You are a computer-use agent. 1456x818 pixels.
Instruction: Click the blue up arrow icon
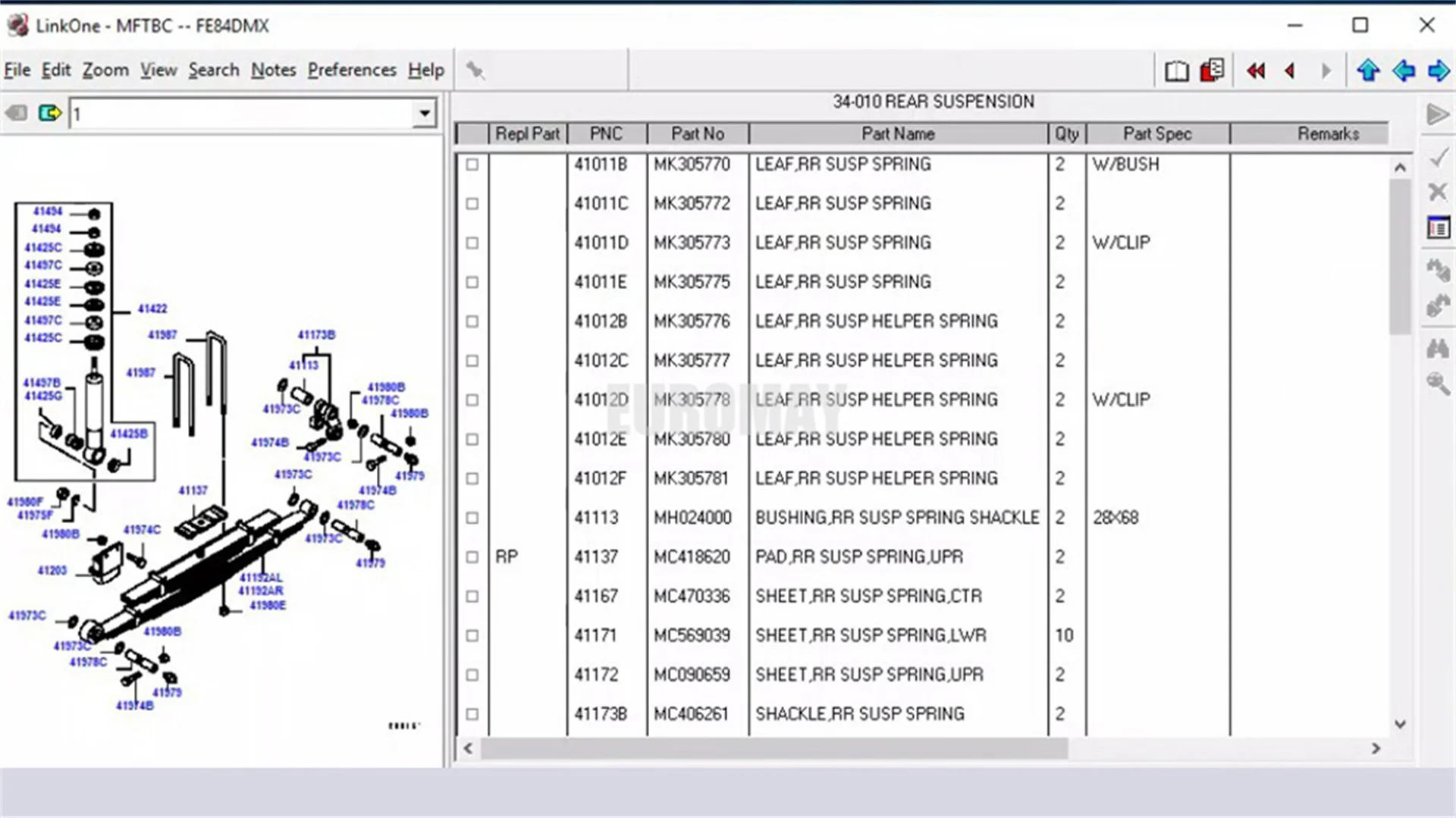pyautogui.click(x=1368, y=71)
